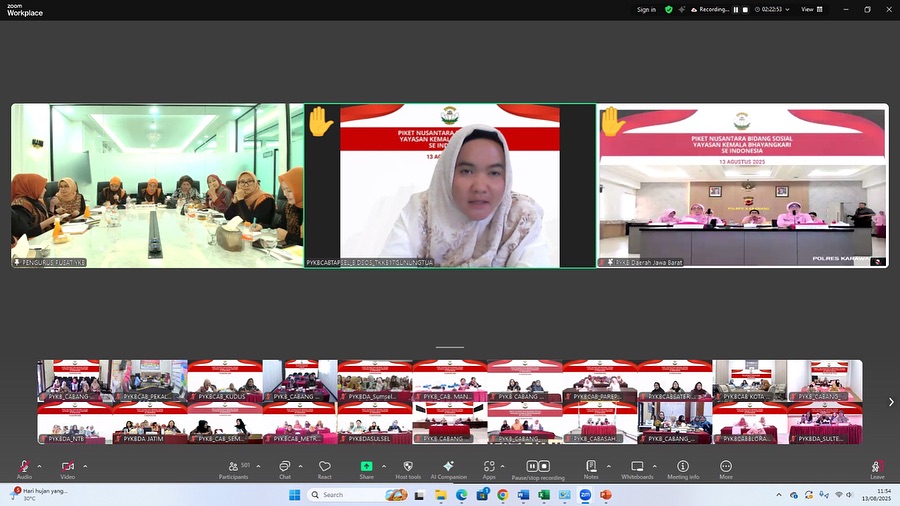Click the React heart icon
This screenshot has height=506, width=900.
coord(325,468)
